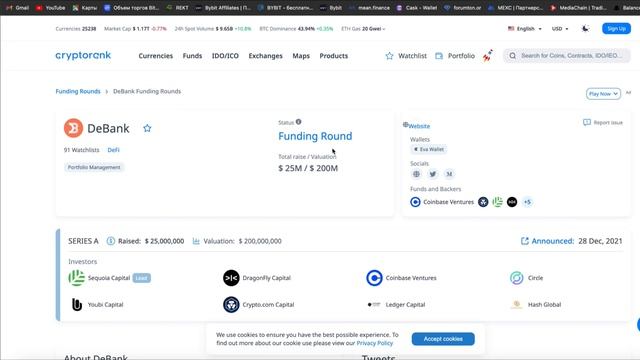The image size is (640, 360).
Task: Open Circle investor
Action: click(536, 278)
